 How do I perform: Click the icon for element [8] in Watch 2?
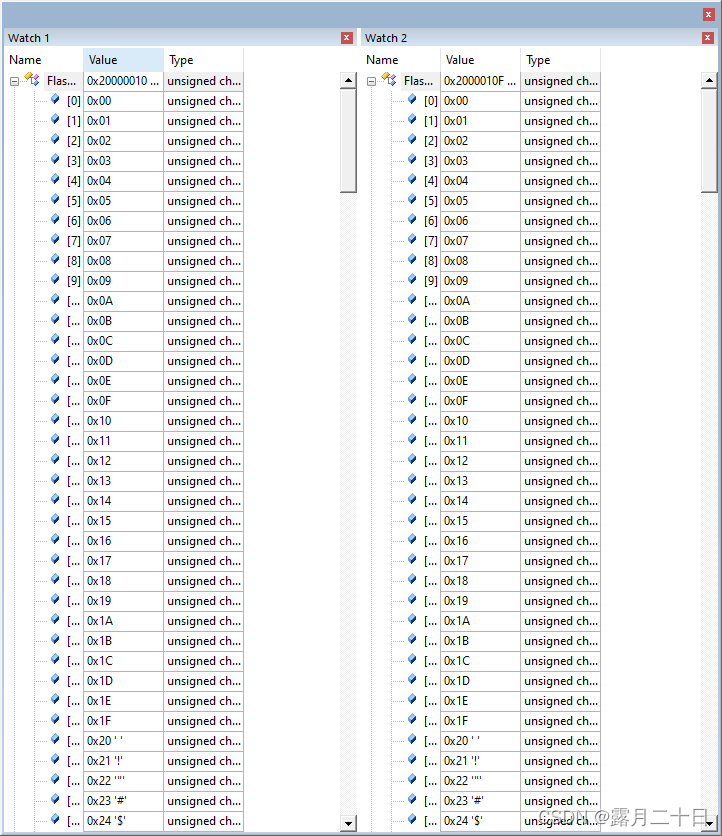(412, 260)
